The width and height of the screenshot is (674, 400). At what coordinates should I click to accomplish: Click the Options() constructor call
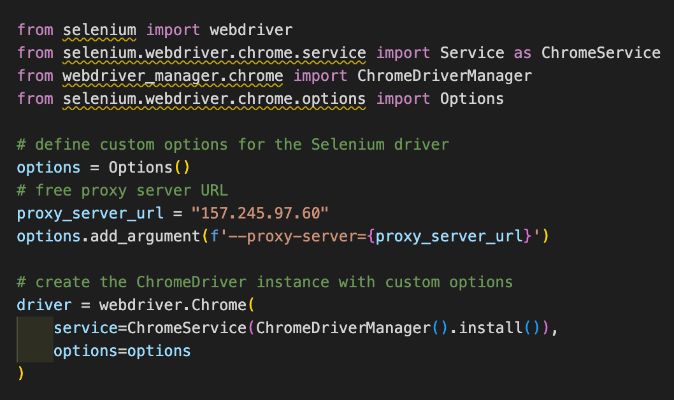tap(149, 168)
